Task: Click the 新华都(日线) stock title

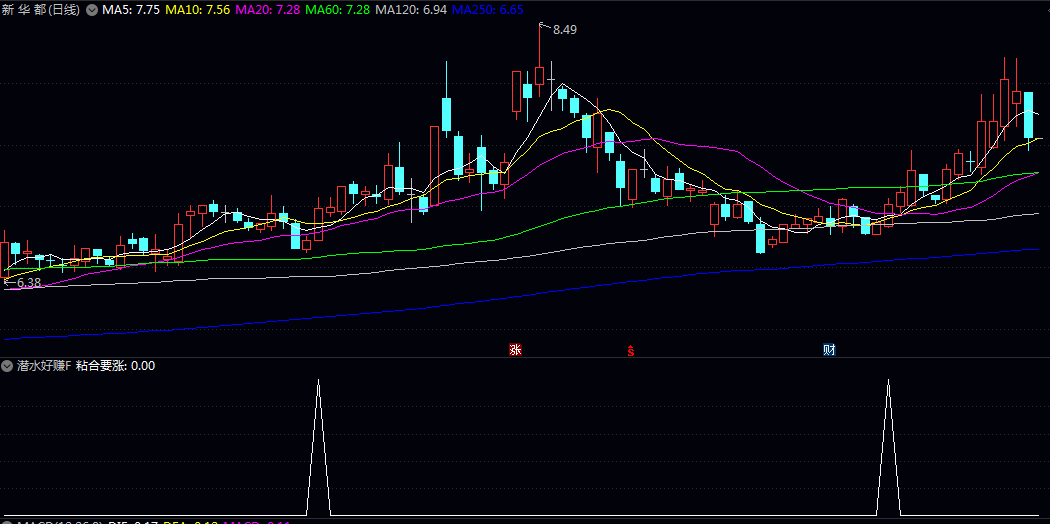Action: tap(41, 9)
